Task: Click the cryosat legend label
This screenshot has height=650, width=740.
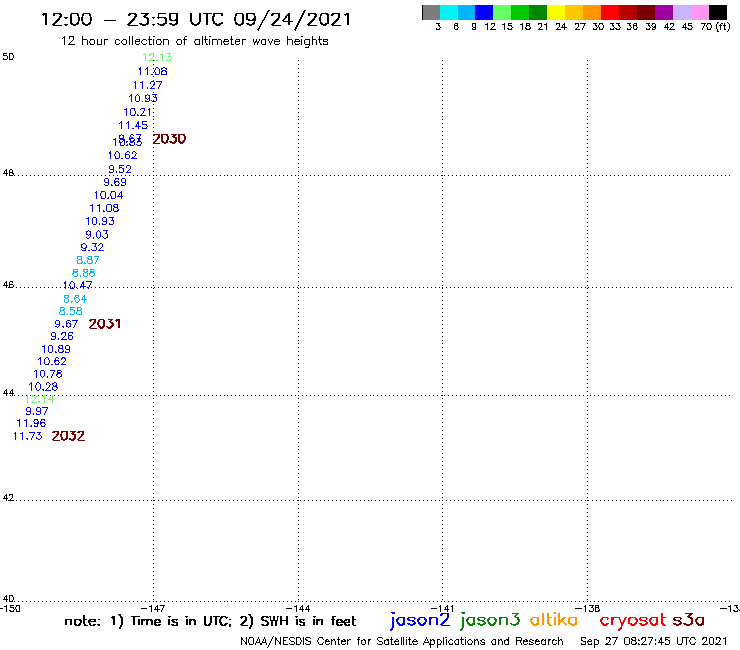Action: tap(632, 620)
